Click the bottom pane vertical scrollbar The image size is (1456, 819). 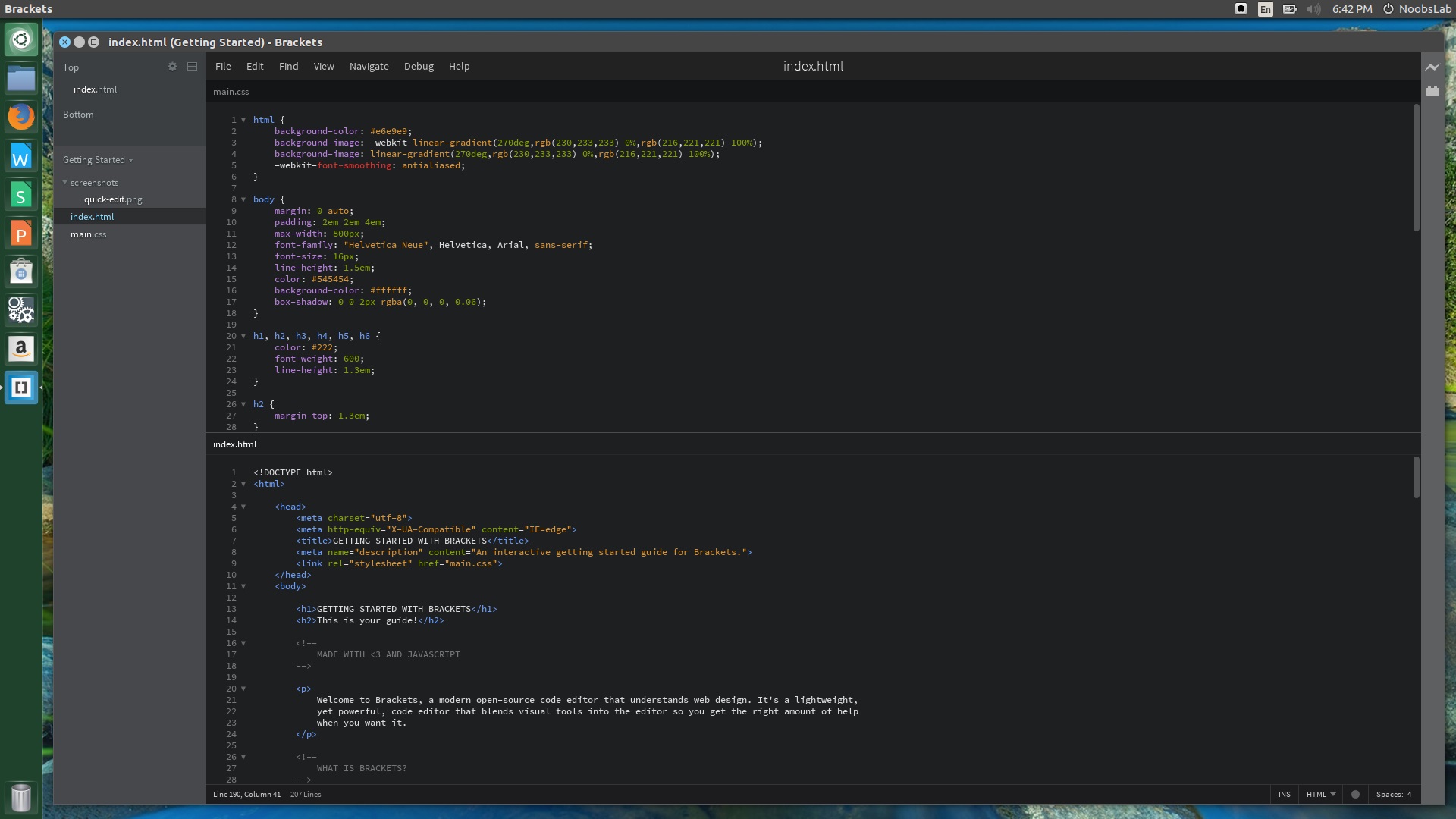[1416, 478]
